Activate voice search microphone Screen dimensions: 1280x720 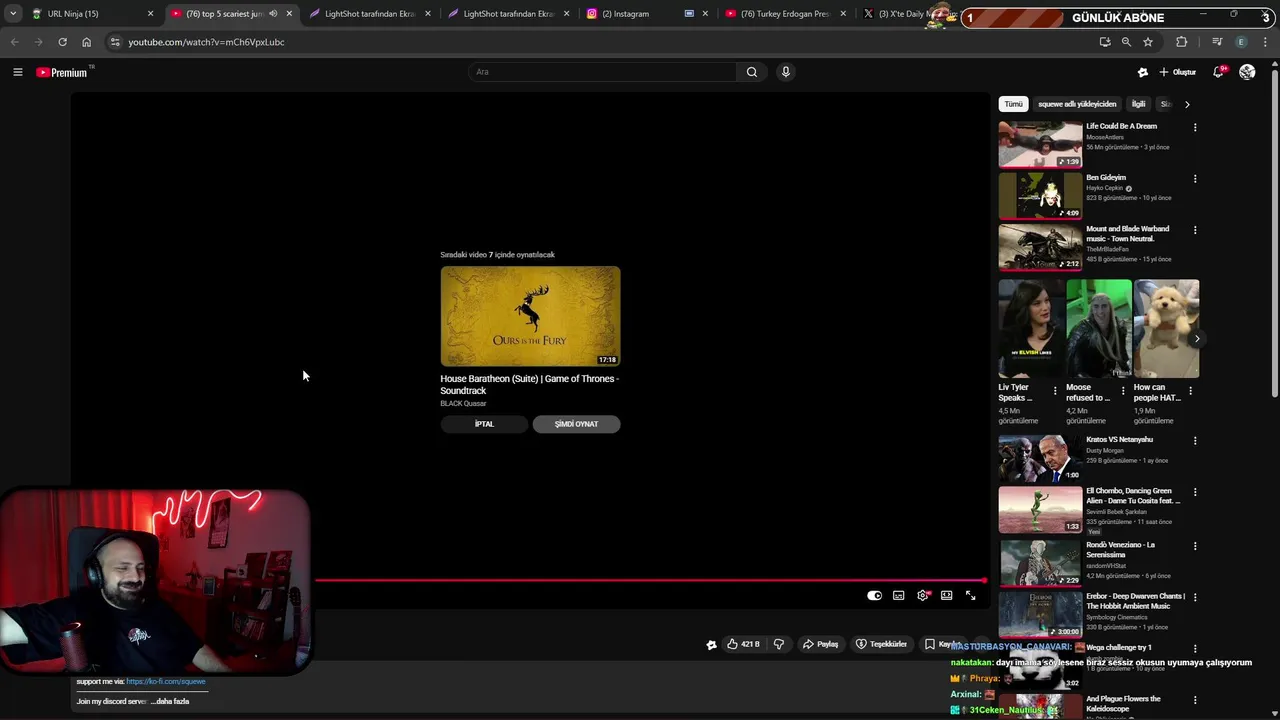tap(786, 72)
